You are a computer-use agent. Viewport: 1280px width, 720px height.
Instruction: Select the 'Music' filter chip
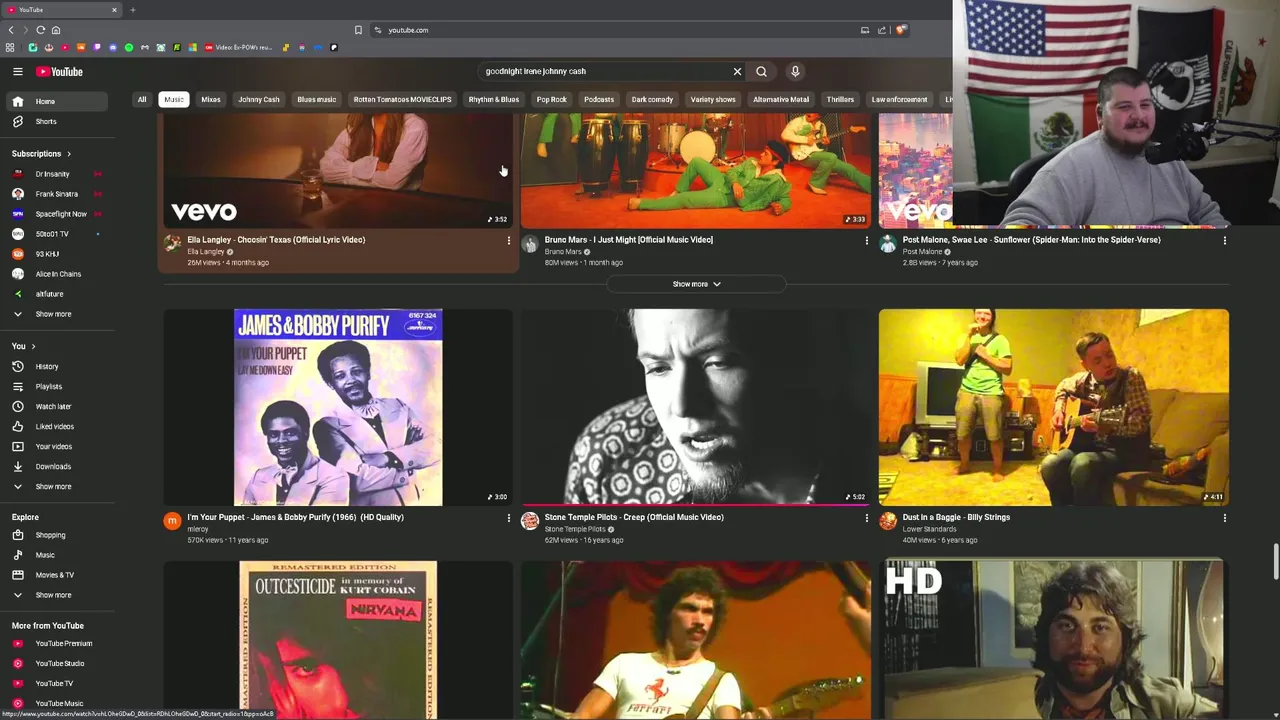coord(174,99)
